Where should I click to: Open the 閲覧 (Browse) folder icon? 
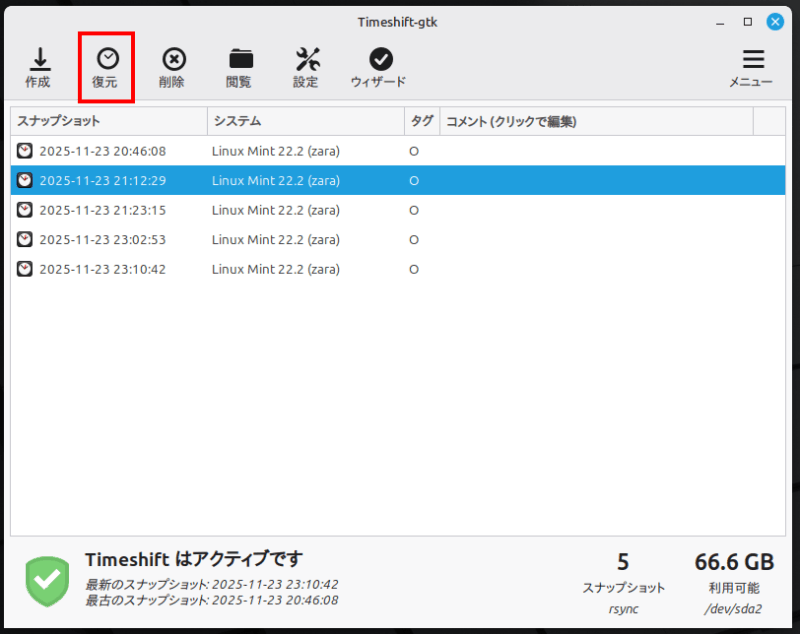(239, 60)
